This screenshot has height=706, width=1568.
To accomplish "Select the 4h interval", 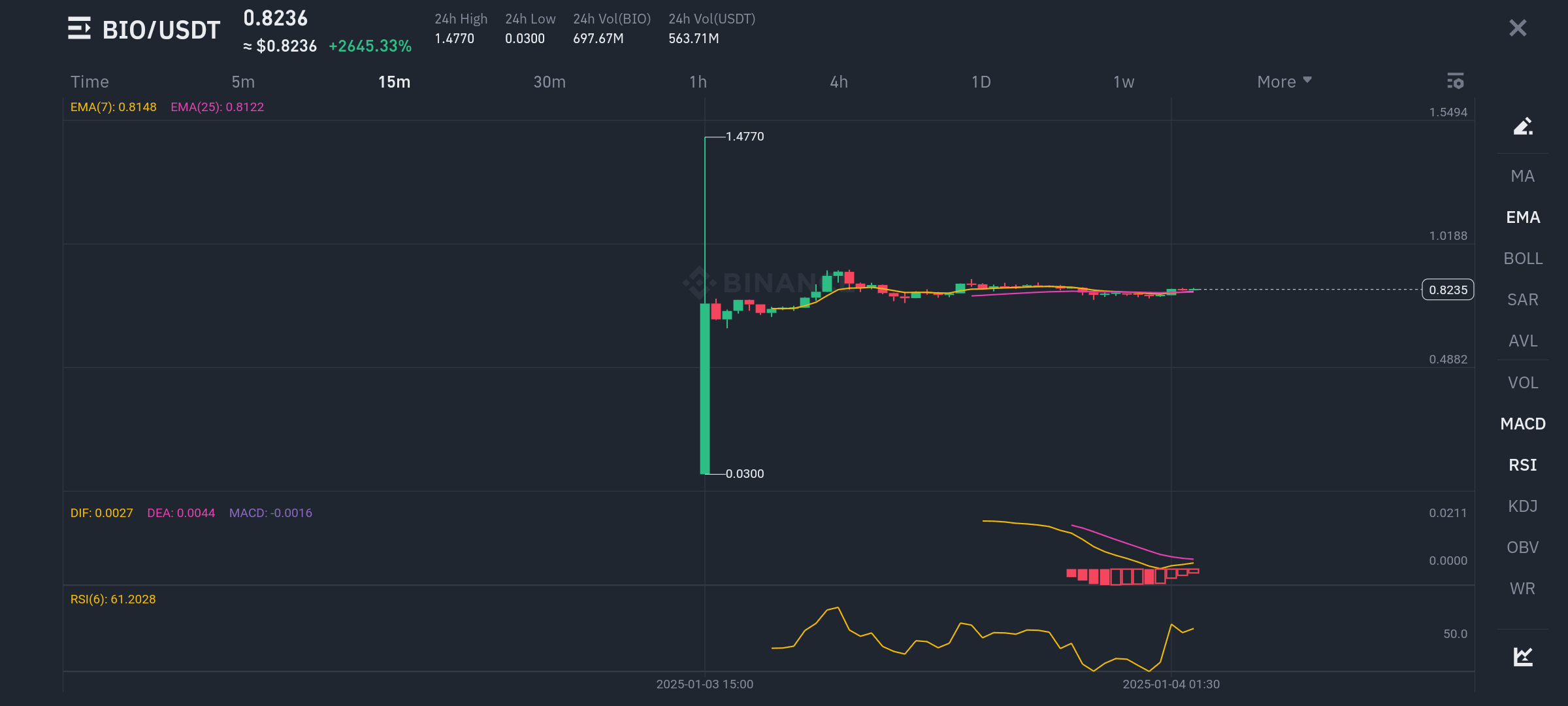I will tap(839, 82).
